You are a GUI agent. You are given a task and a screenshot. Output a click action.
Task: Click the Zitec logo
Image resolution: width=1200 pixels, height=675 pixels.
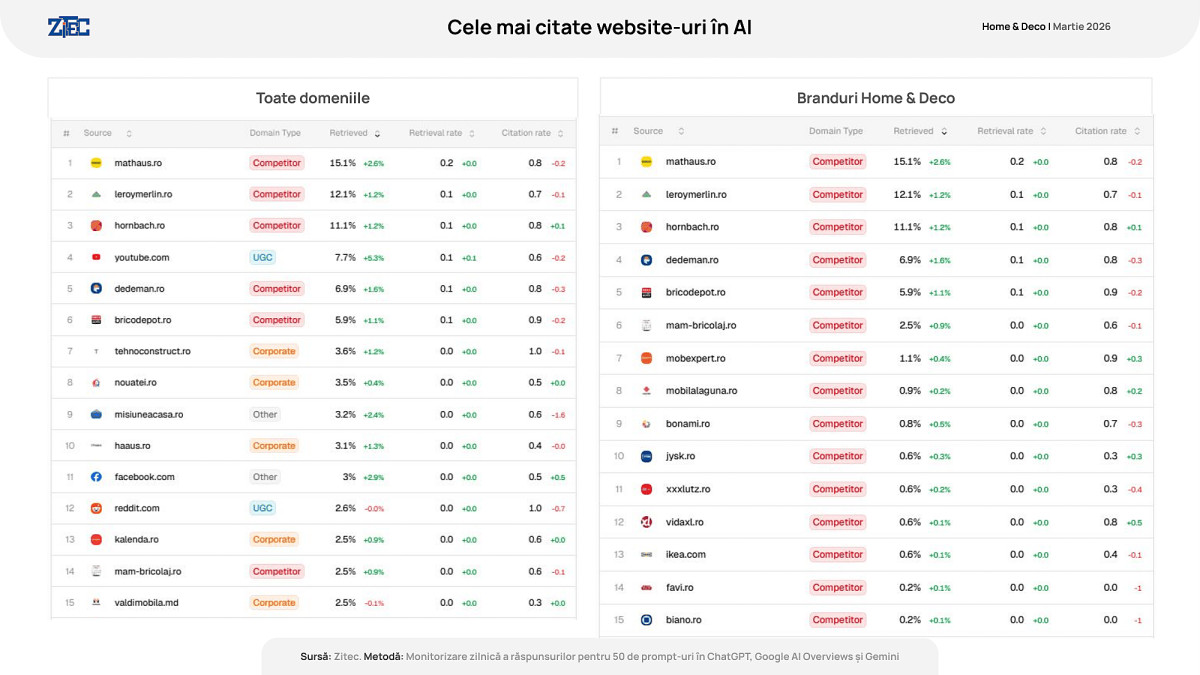(x=69, y=27)
